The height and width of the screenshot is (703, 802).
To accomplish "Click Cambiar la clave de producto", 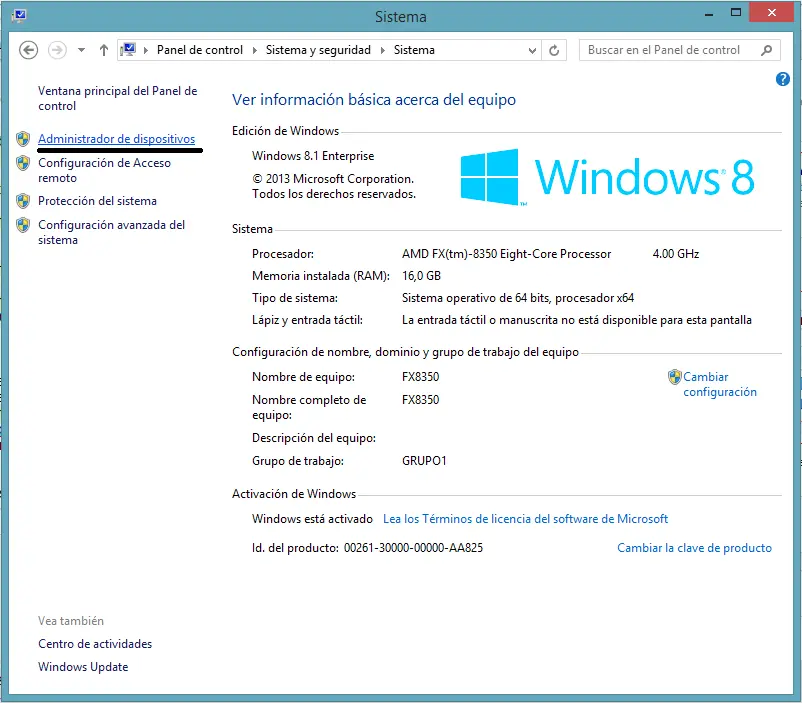I will tap(694, 548).
